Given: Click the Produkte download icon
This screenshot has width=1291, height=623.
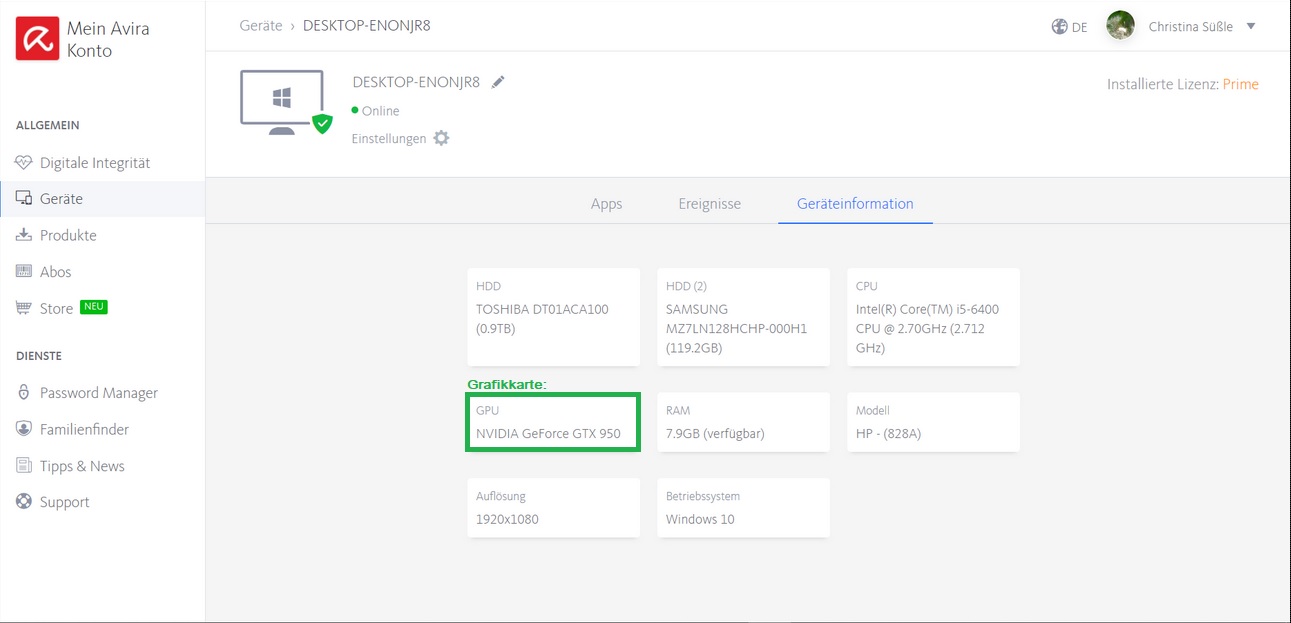Looking at the screenshot, I should pos(24,235).
